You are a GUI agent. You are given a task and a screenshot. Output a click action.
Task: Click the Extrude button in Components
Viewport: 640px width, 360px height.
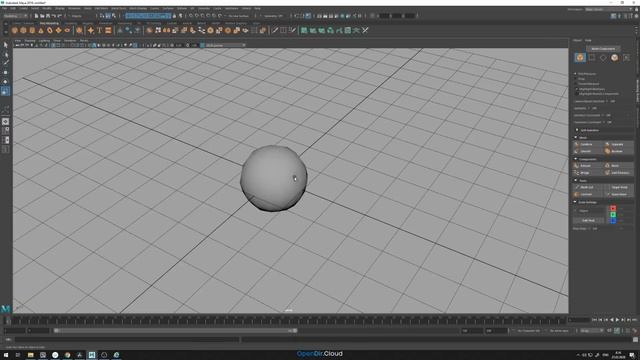coord(588,166)
